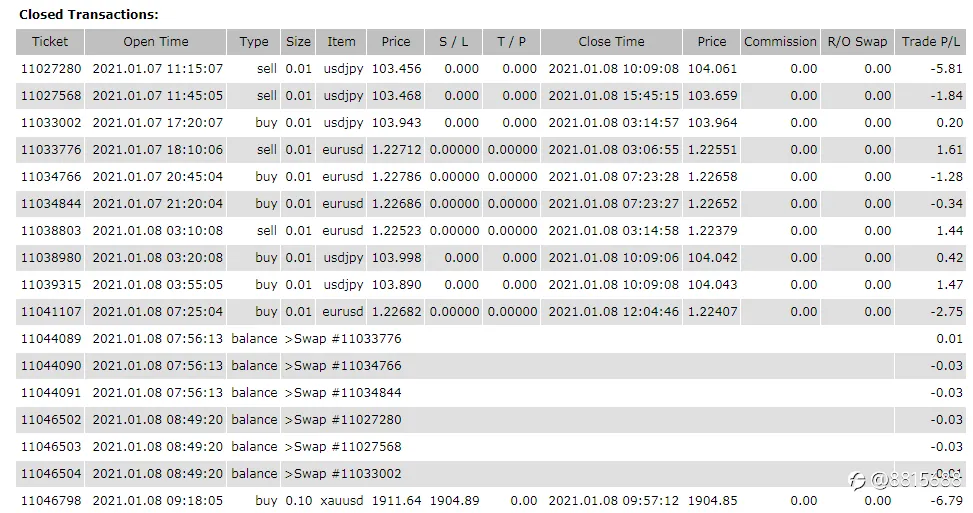The height and width of the screenshot is (513, 973).
Task: Click the Type column header
Action: pos(254,42)
